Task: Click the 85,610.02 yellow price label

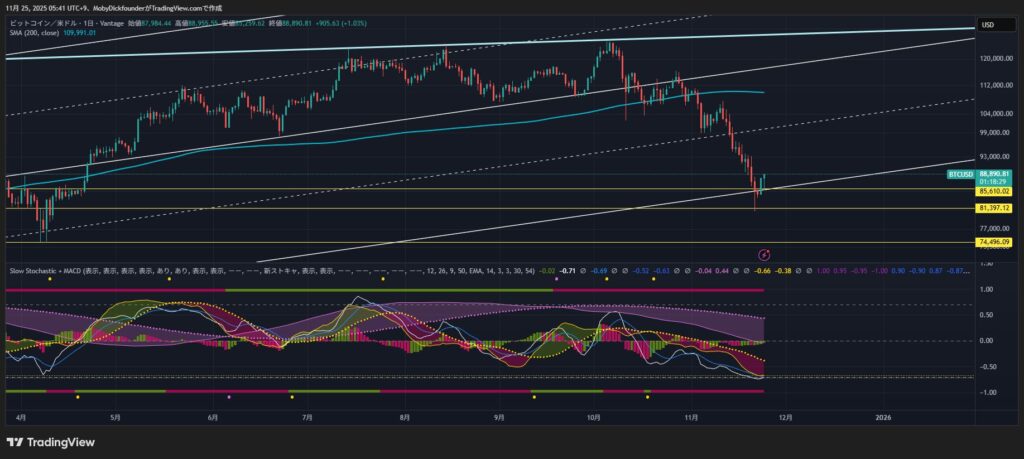Action: pos(992,190)
